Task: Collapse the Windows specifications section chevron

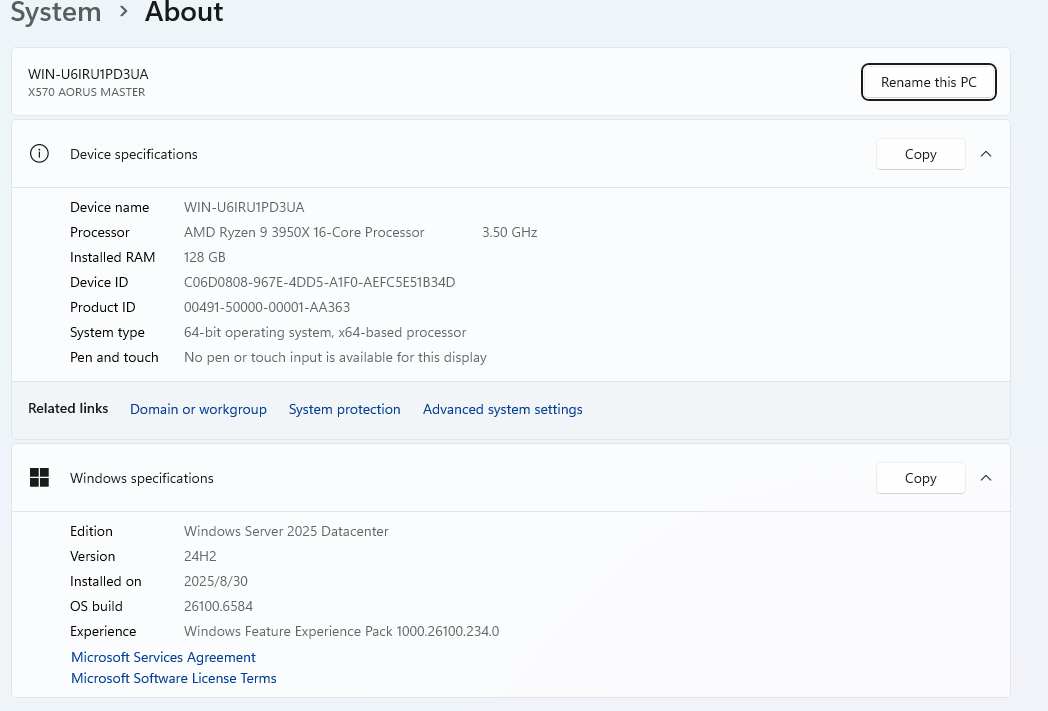Action: tap(986, 478)
